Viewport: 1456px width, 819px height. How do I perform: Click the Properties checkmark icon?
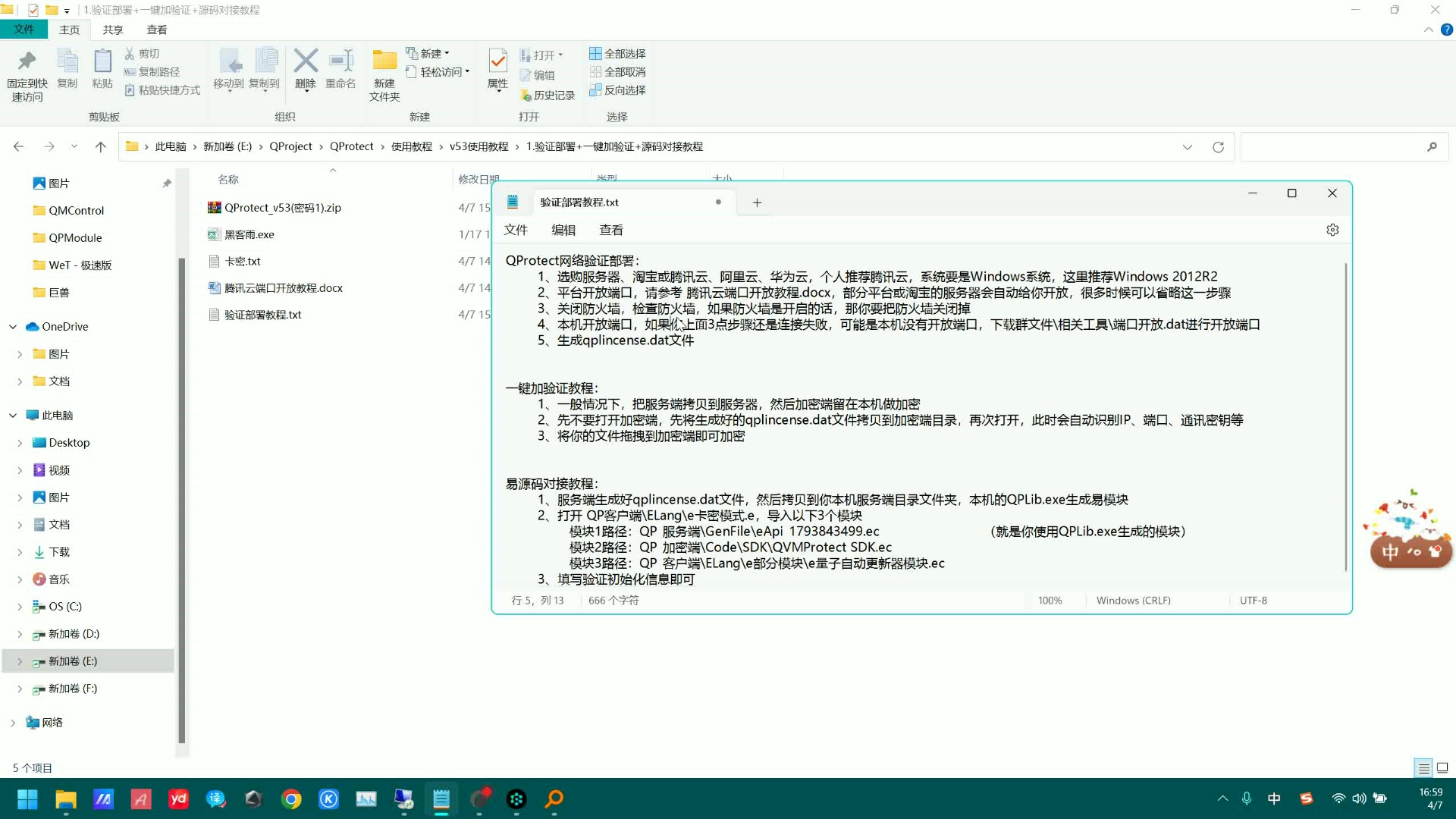tap(497, 60)
